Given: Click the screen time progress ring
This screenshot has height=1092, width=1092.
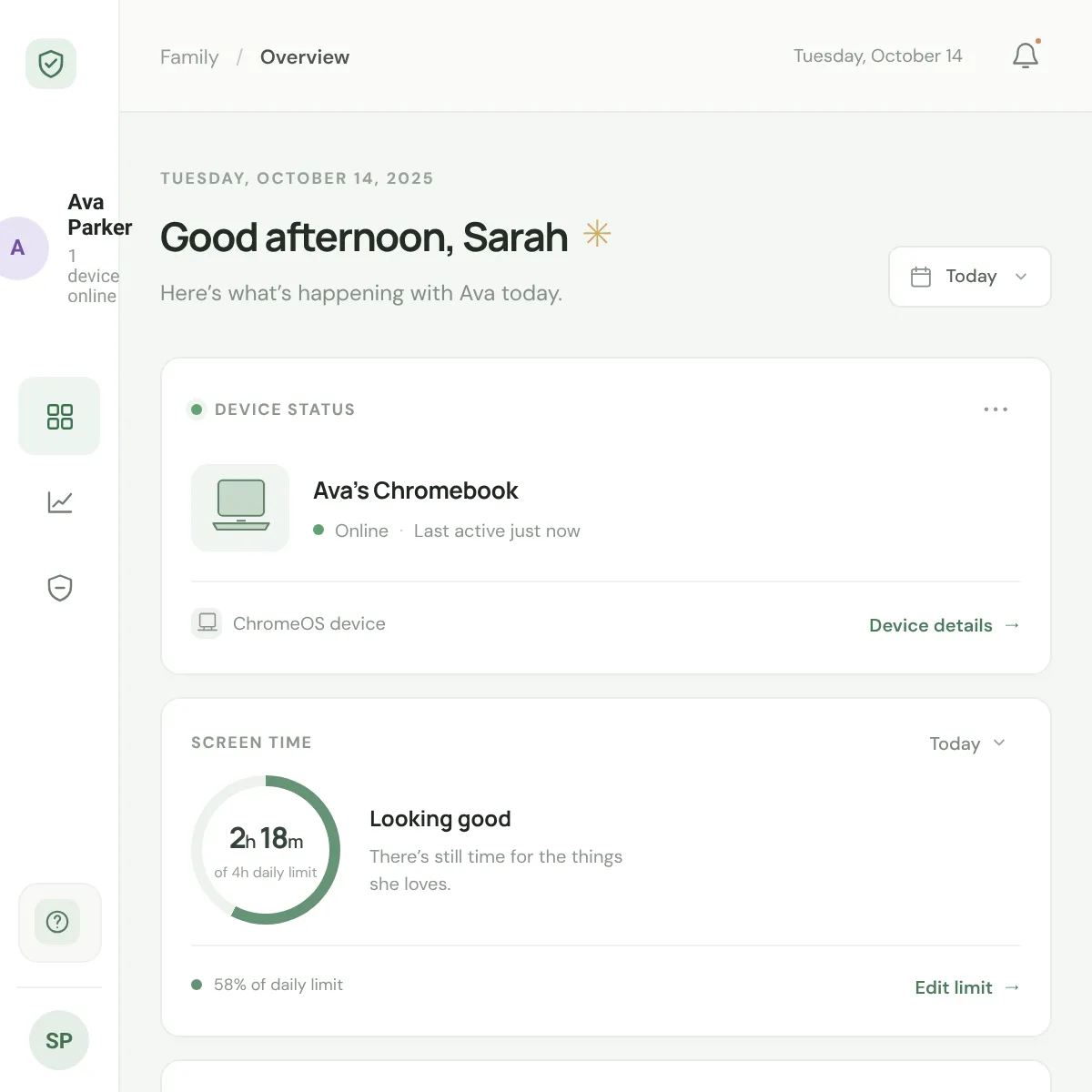Looking at the screenshot, I should 266,850.
